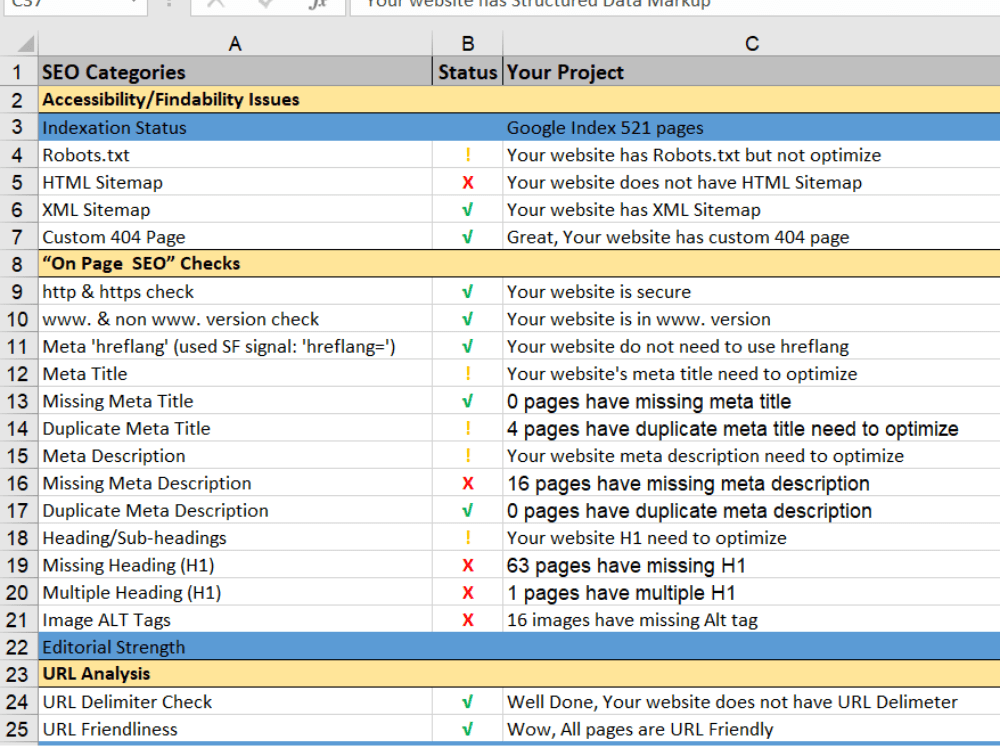The image size is (1000, 750).
Task: Select column C header
Action: (751, 43)
